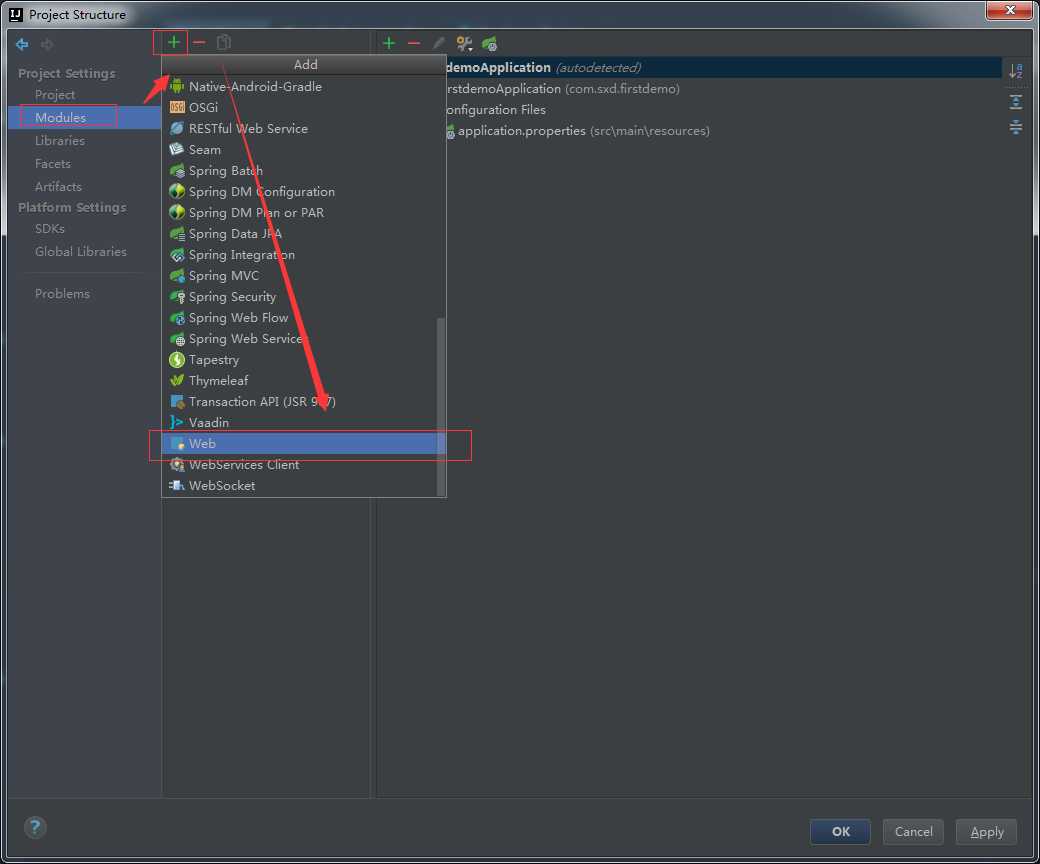Click the Add popup scrollbar thumb

pyautogui.click(x=440, y=406)
